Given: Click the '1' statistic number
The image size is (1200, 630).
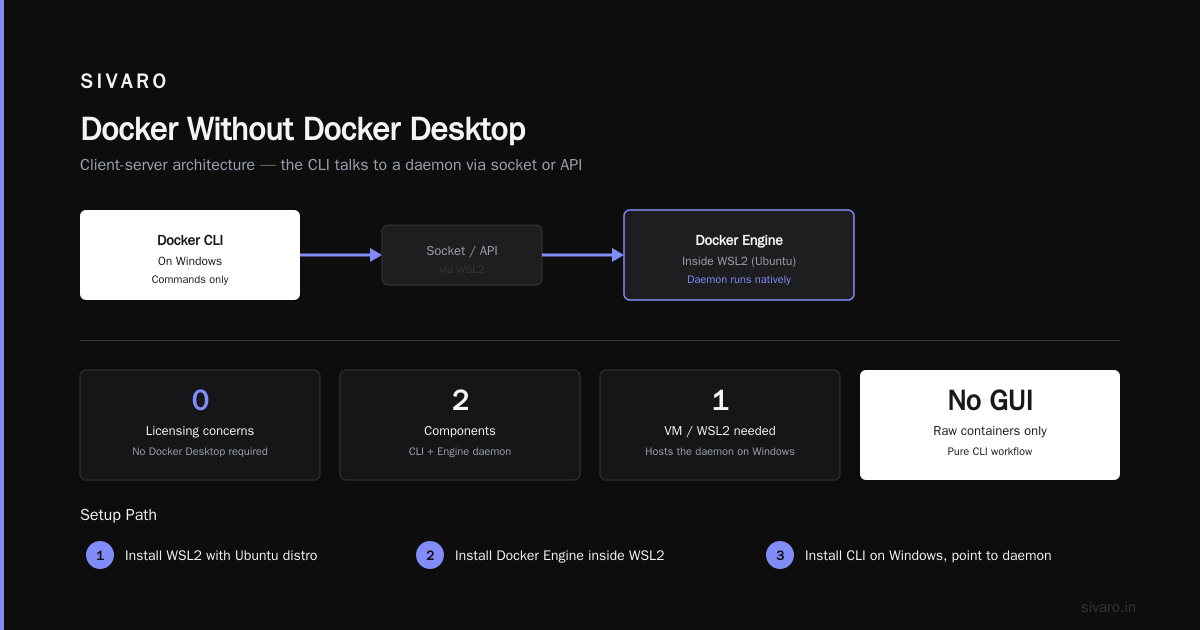Looking at the screenshot, I should click(720, 400).
